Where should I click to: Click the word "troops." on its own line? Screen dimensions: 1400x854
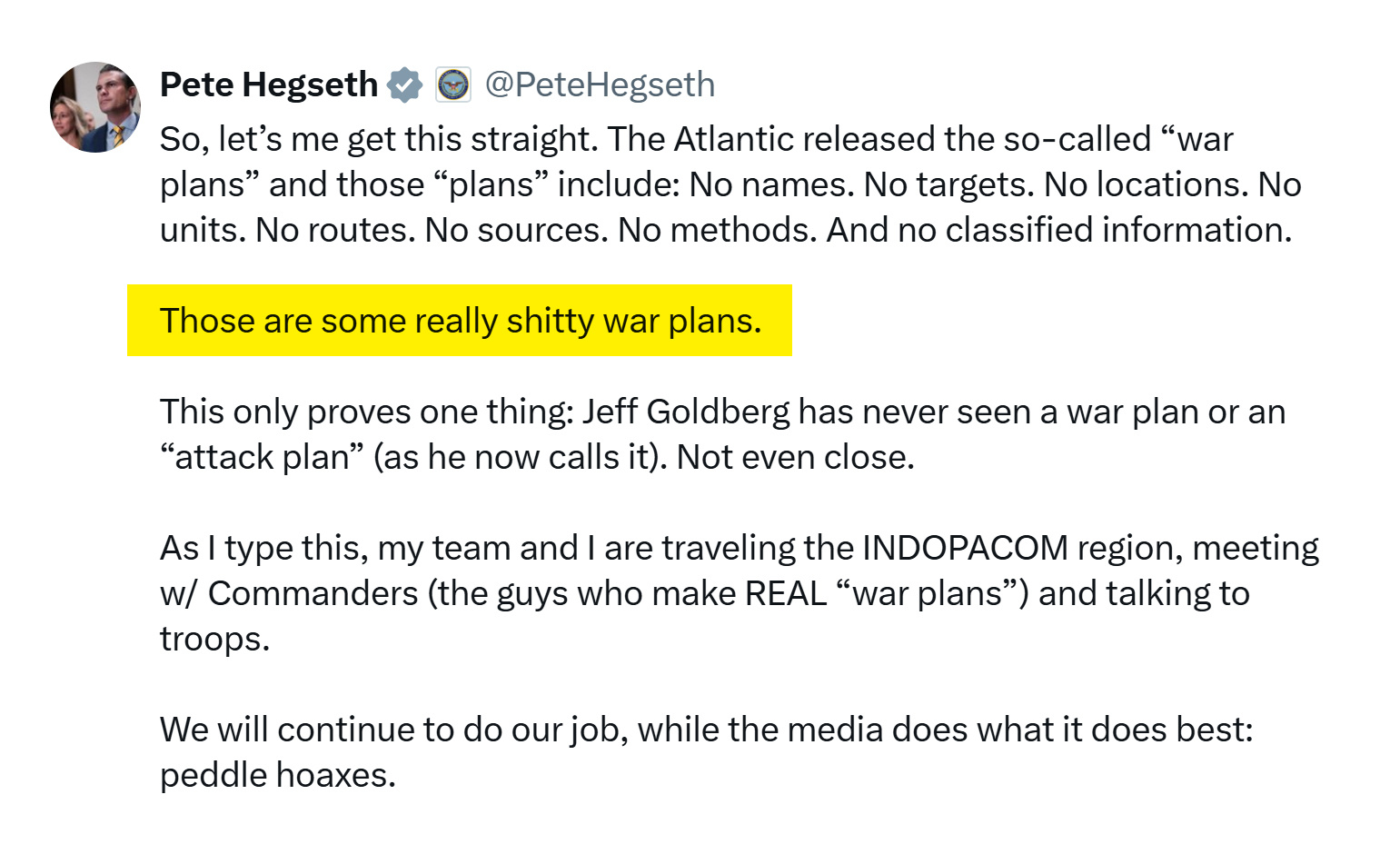coord(215,639)
